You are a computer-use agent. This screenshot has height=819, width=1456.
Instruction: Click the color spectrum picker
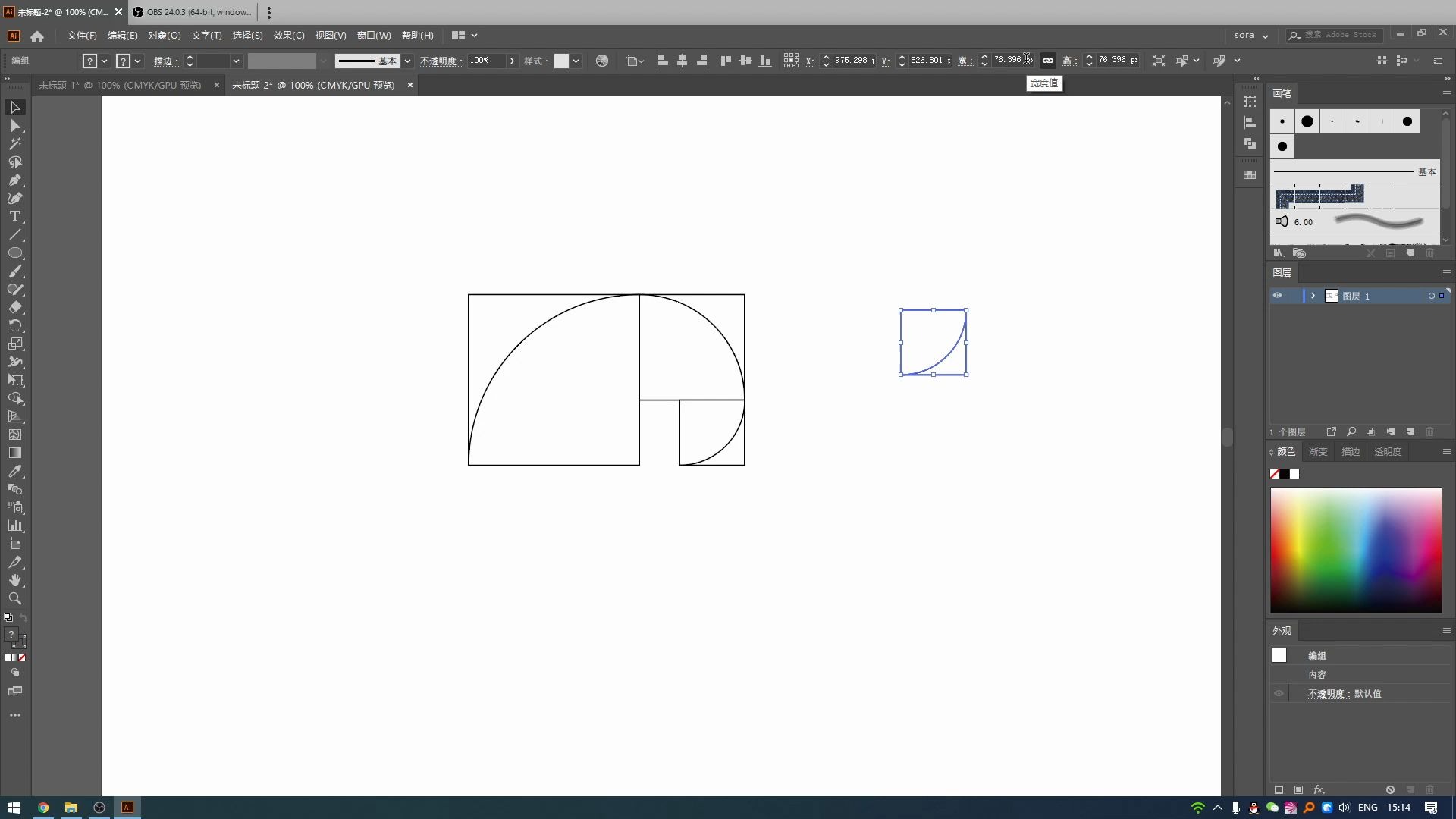pos(1356,550)
